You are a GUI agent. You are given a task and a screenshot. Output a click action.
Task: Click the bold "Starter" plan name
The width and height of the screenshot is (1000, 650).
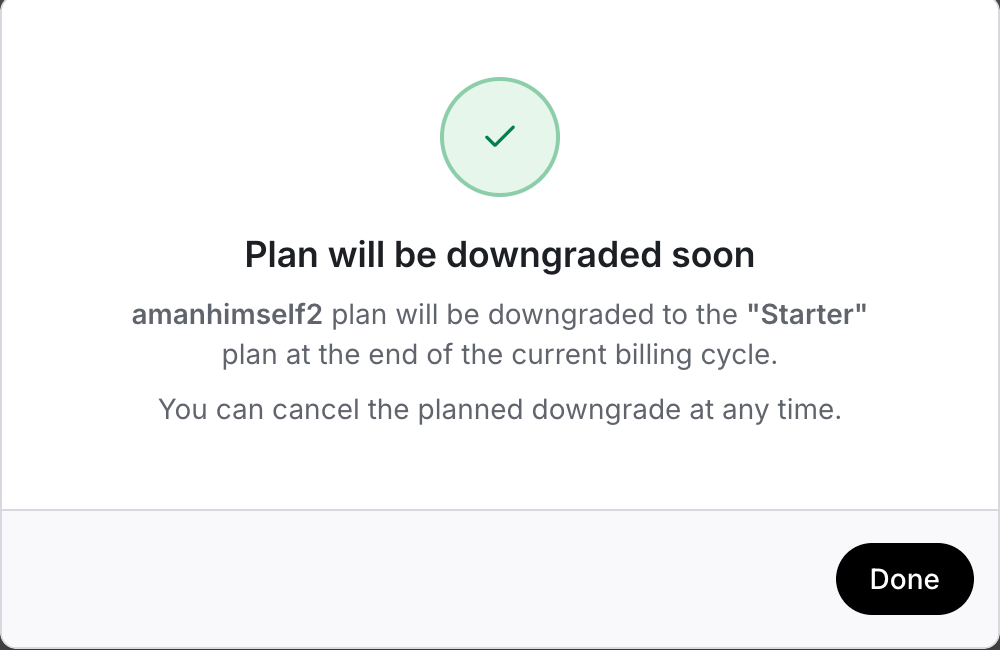pyautogui.click(x=807, y=315)
